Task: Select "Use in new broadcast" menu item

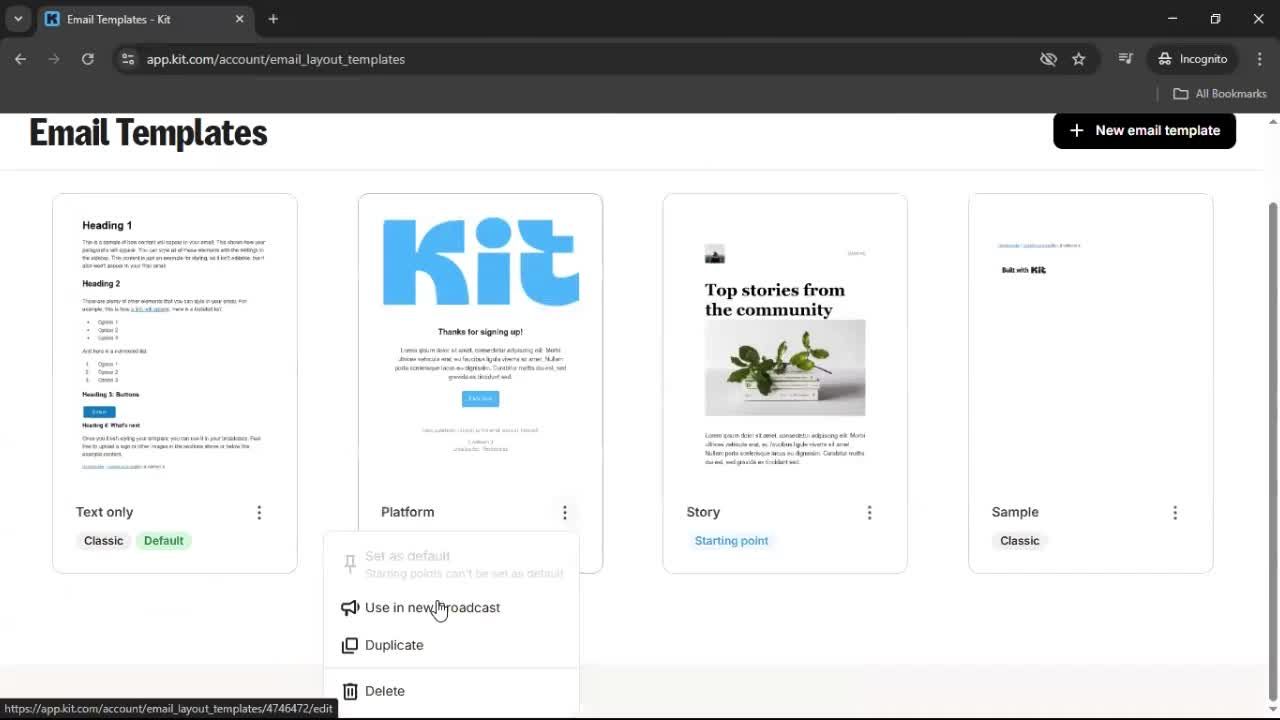Action: pyautogui.click(x=432, y=607)
